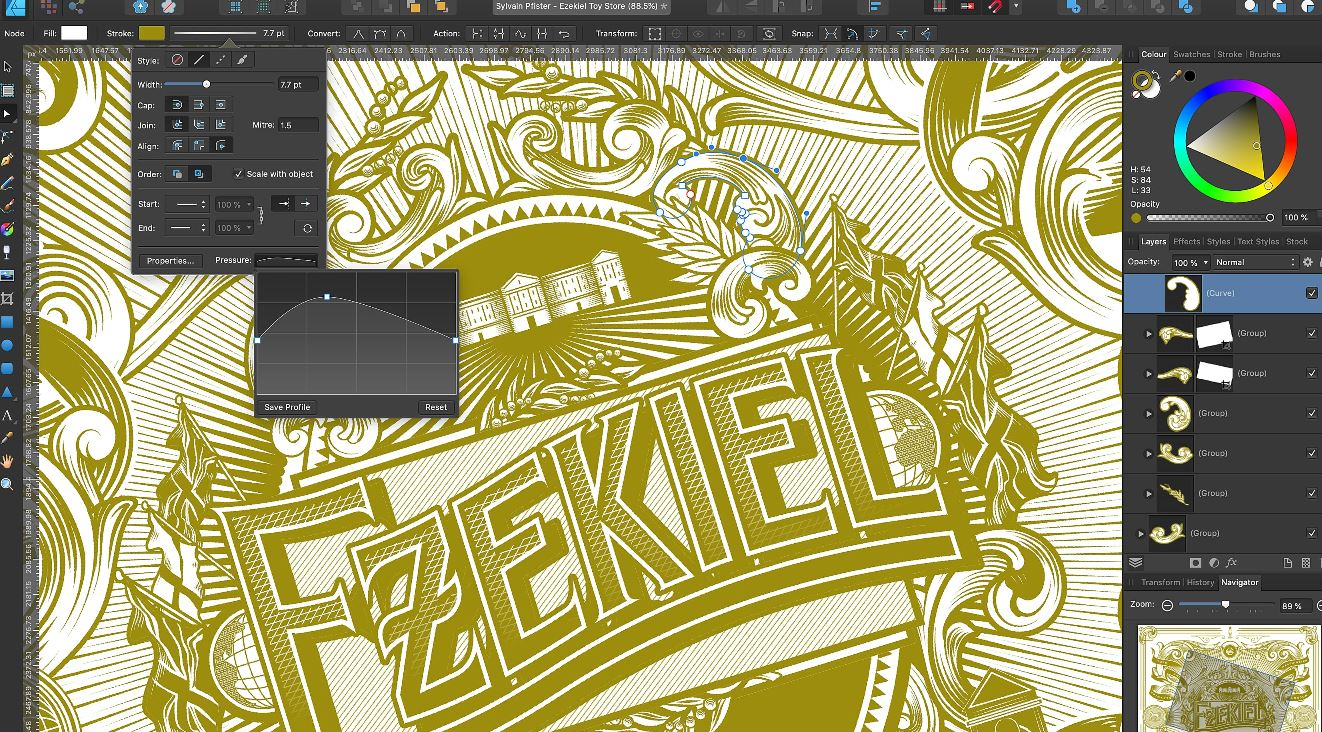
Task: Click the Save Profile button
Action: tap(287, 407)
